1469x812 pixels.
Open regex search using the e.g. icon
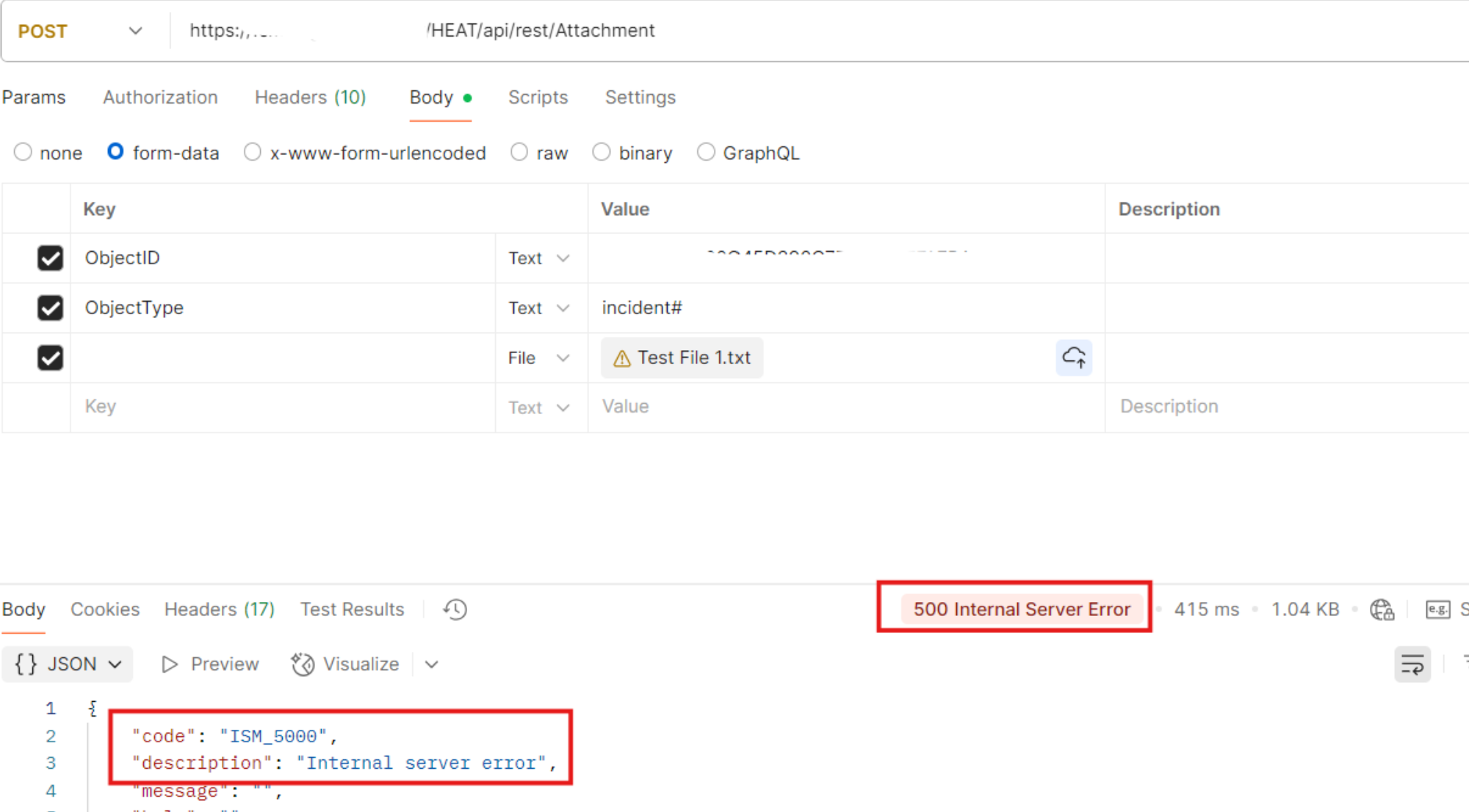(x=1437, y=609)
